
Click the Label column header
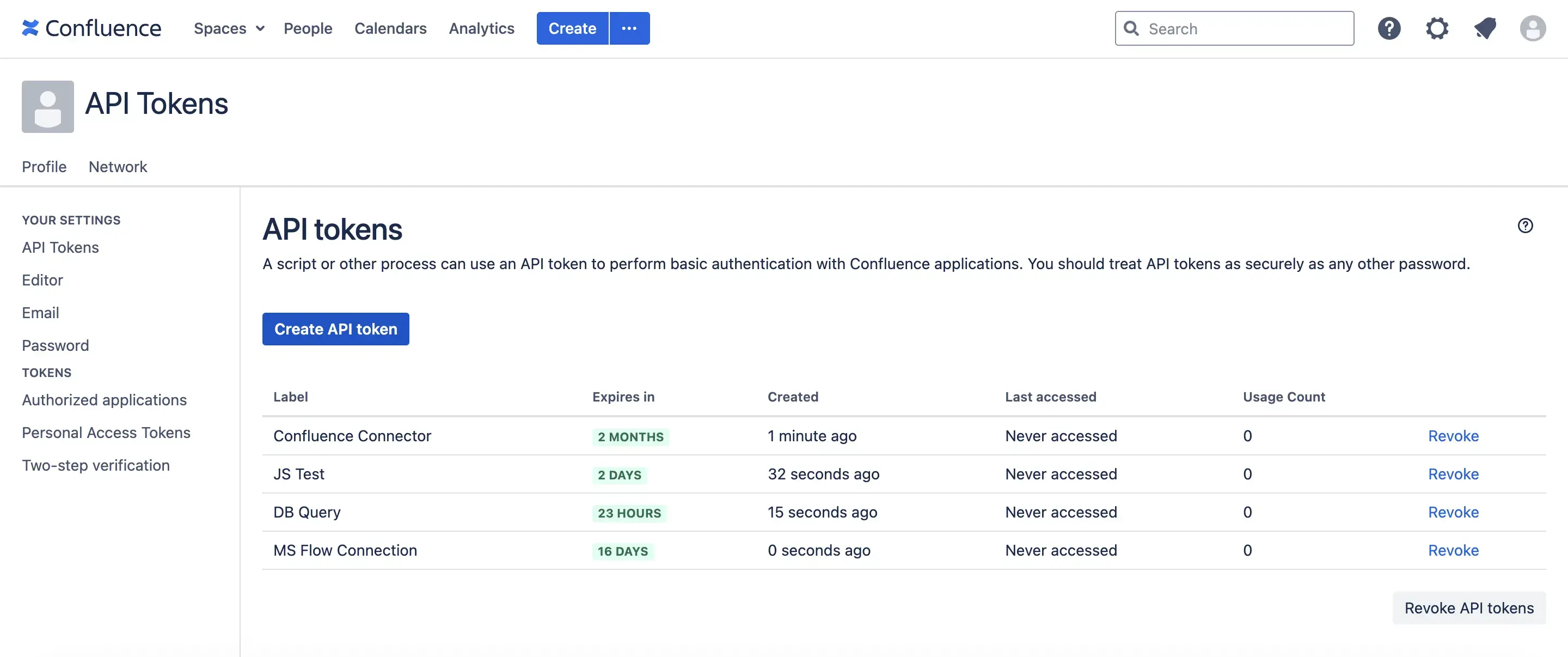[x=290, y=397]
